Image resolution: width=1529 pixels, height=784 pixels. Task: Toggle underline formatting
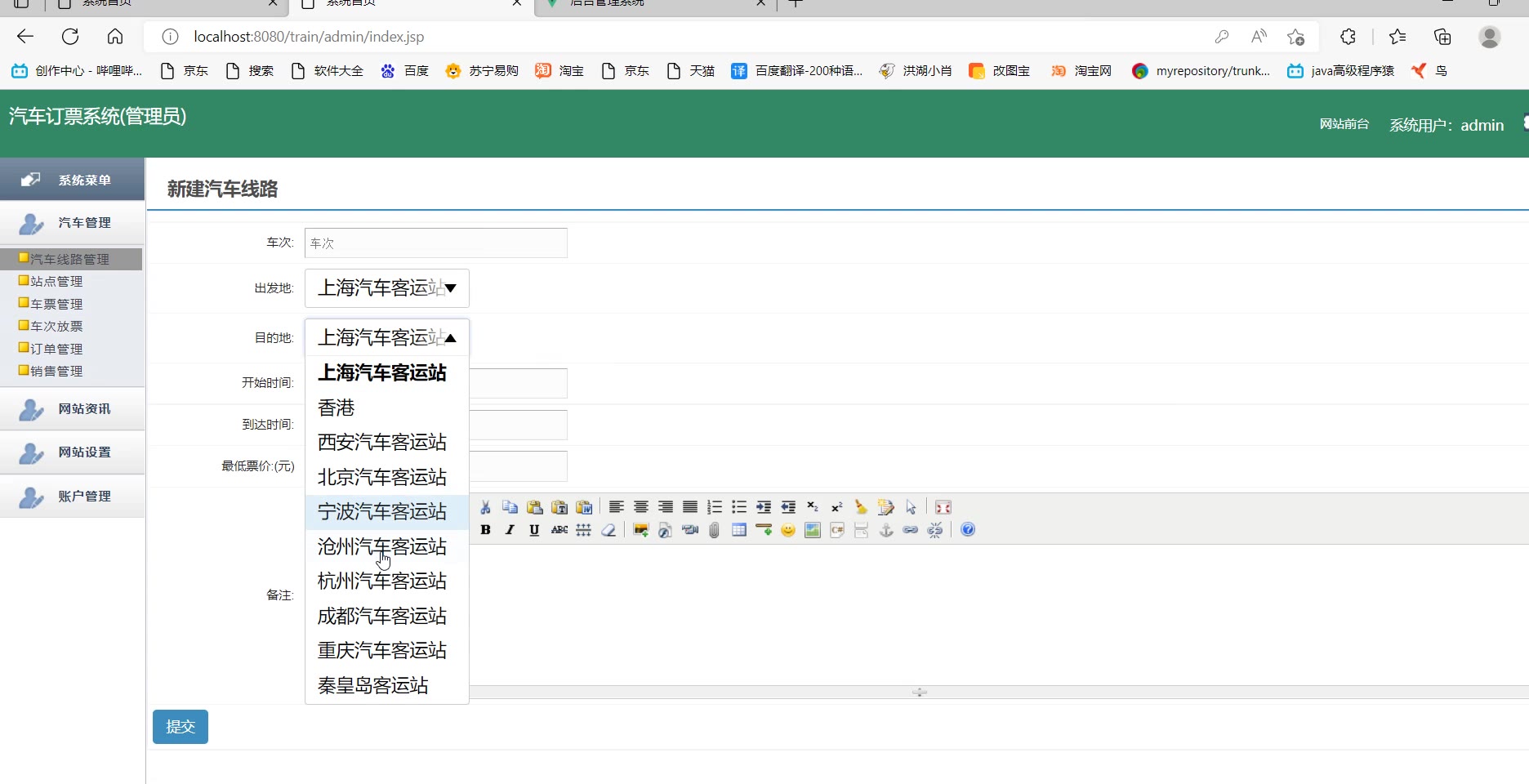pos(534,530)
